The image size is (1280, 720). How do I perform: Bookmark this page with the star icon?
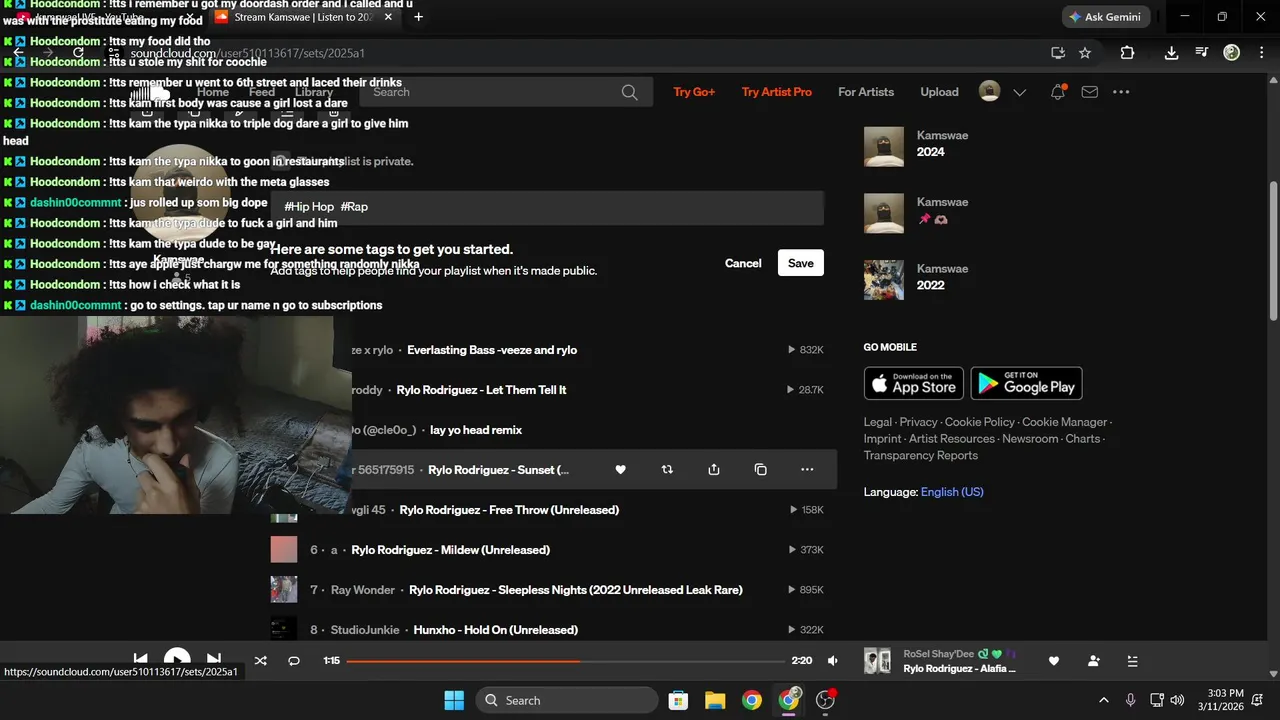coord(1085,53)
